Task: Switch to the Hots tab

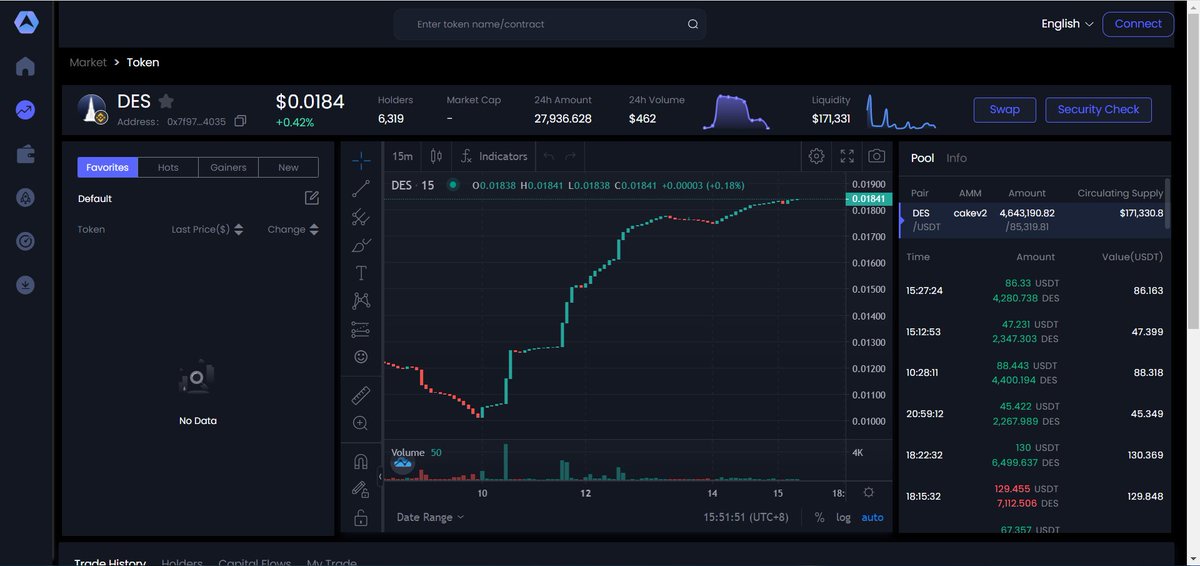Action: pyautogui.click(x=168, y=168)
